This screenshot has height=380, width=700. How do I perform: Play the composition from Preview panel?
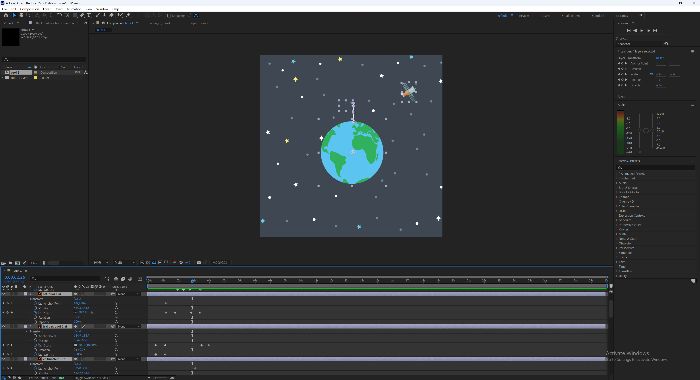pos(642,30)
